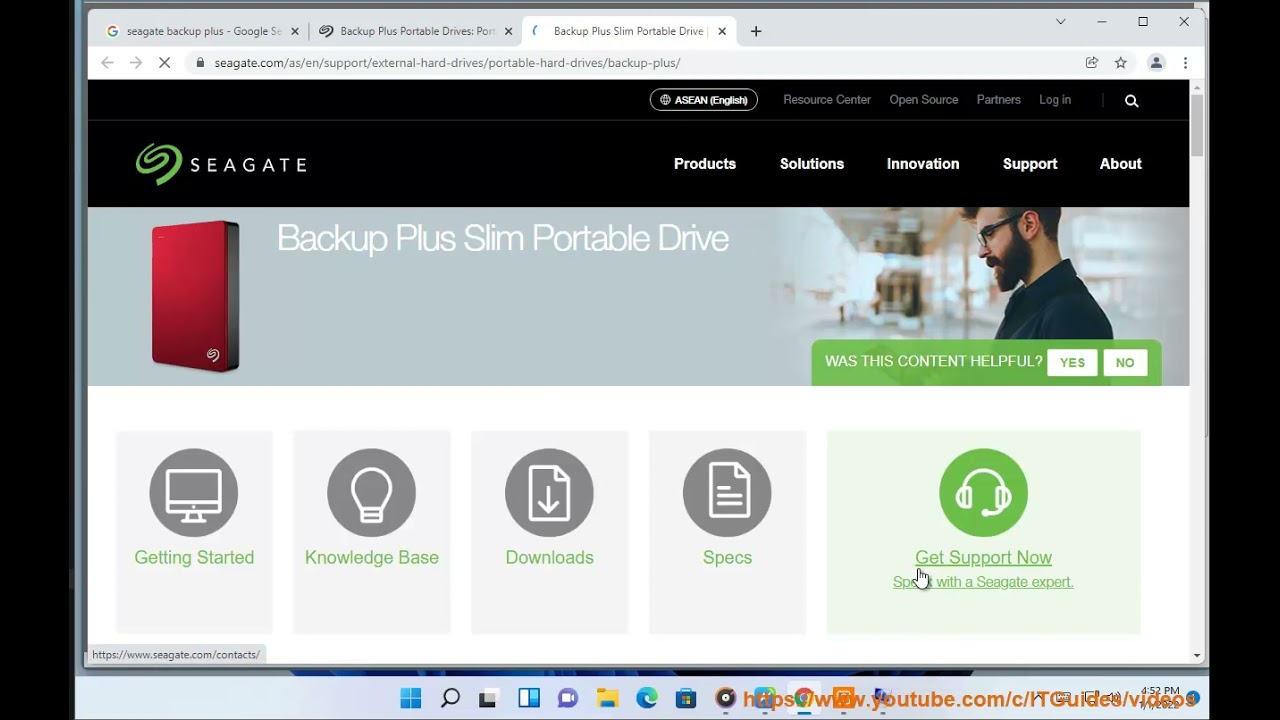
Task: Open the tab search dropdown arrow
Action: [1061, 21]
